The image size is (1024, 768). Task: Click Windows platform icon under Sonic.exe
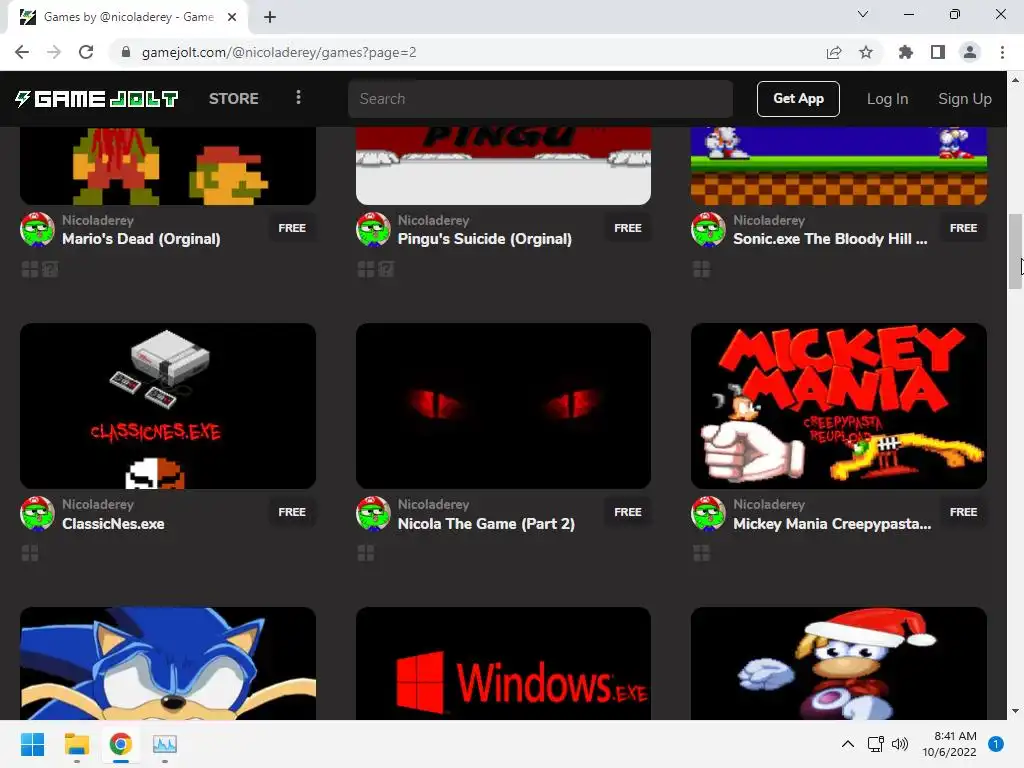click(x=701, y=269)
